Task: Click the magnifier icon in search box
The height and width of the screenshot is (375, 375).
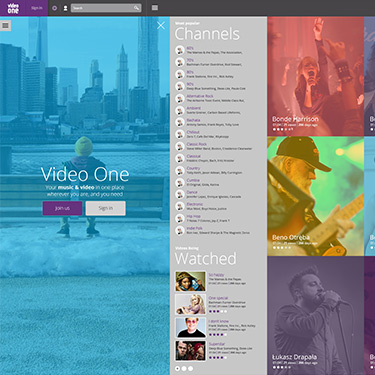Action: coord(137,8)
